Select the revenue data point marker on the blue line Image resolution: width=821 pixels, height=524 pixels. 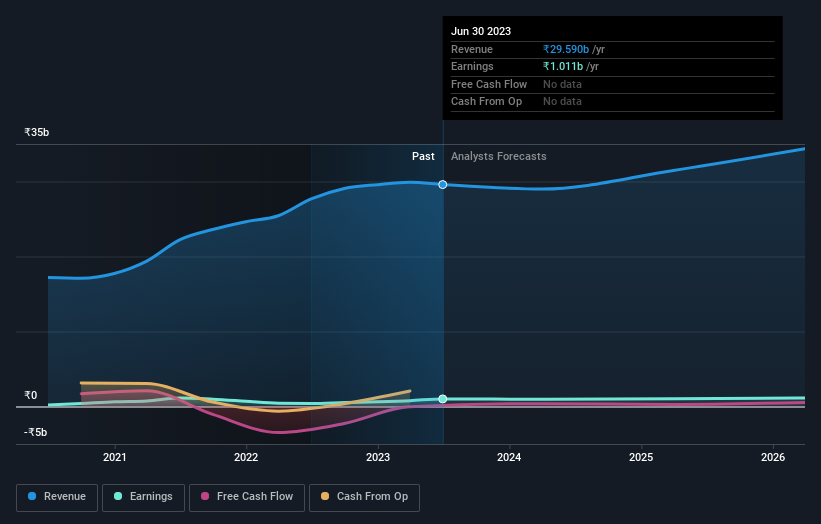click(x=442, y=184)
